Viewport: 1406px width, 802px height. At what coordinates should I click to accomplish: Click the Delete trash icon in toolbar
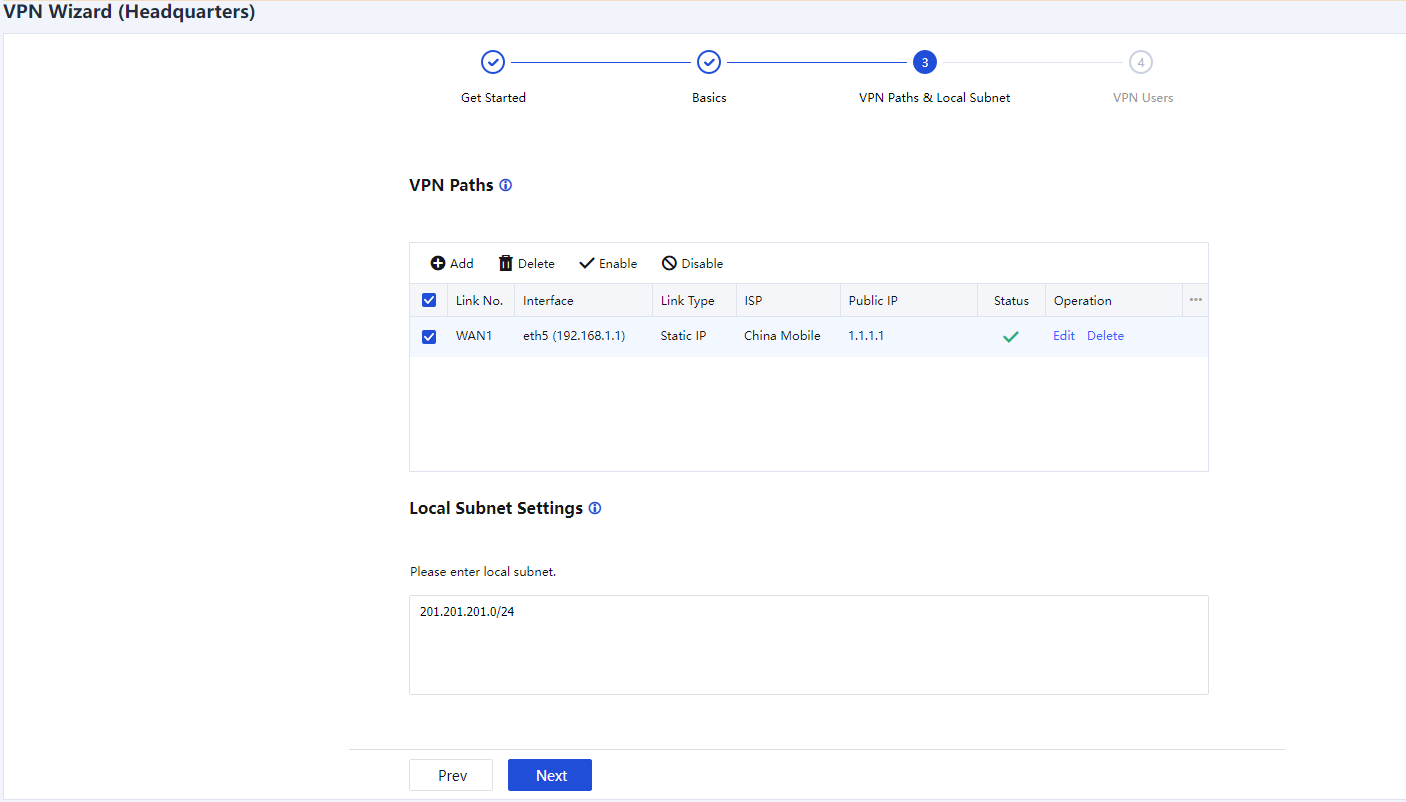(x=506, y=264)
